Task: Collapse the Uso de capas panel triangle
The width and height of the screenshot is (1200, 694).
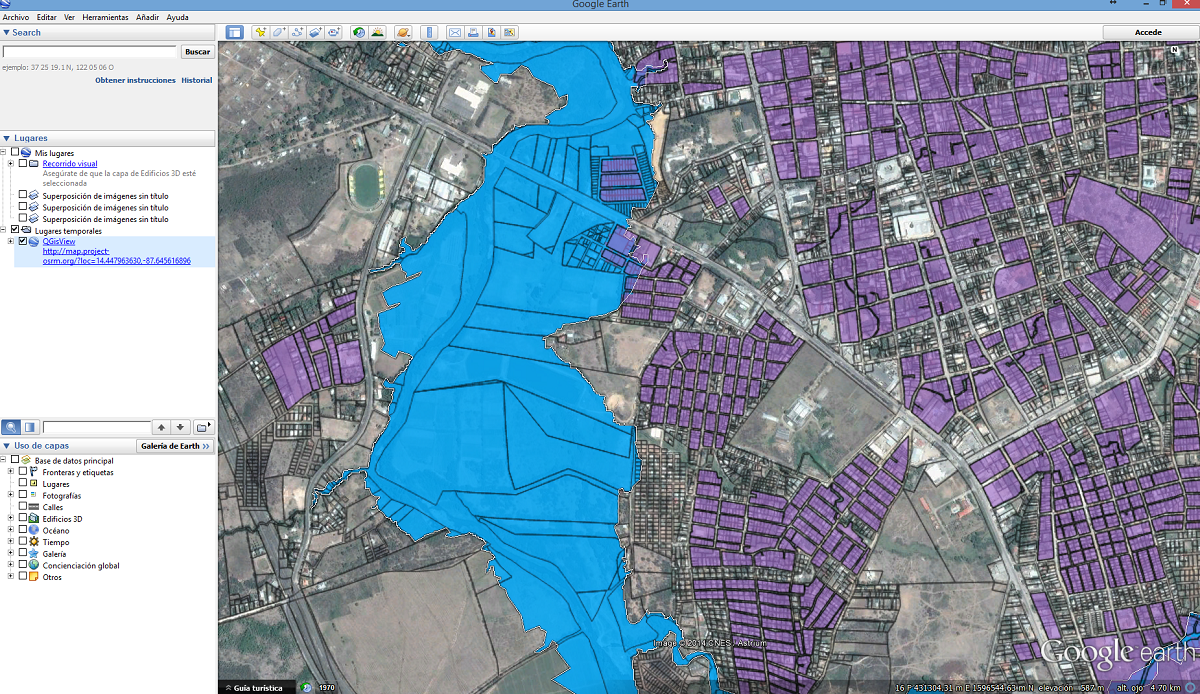Action: [x=6, y=446]
